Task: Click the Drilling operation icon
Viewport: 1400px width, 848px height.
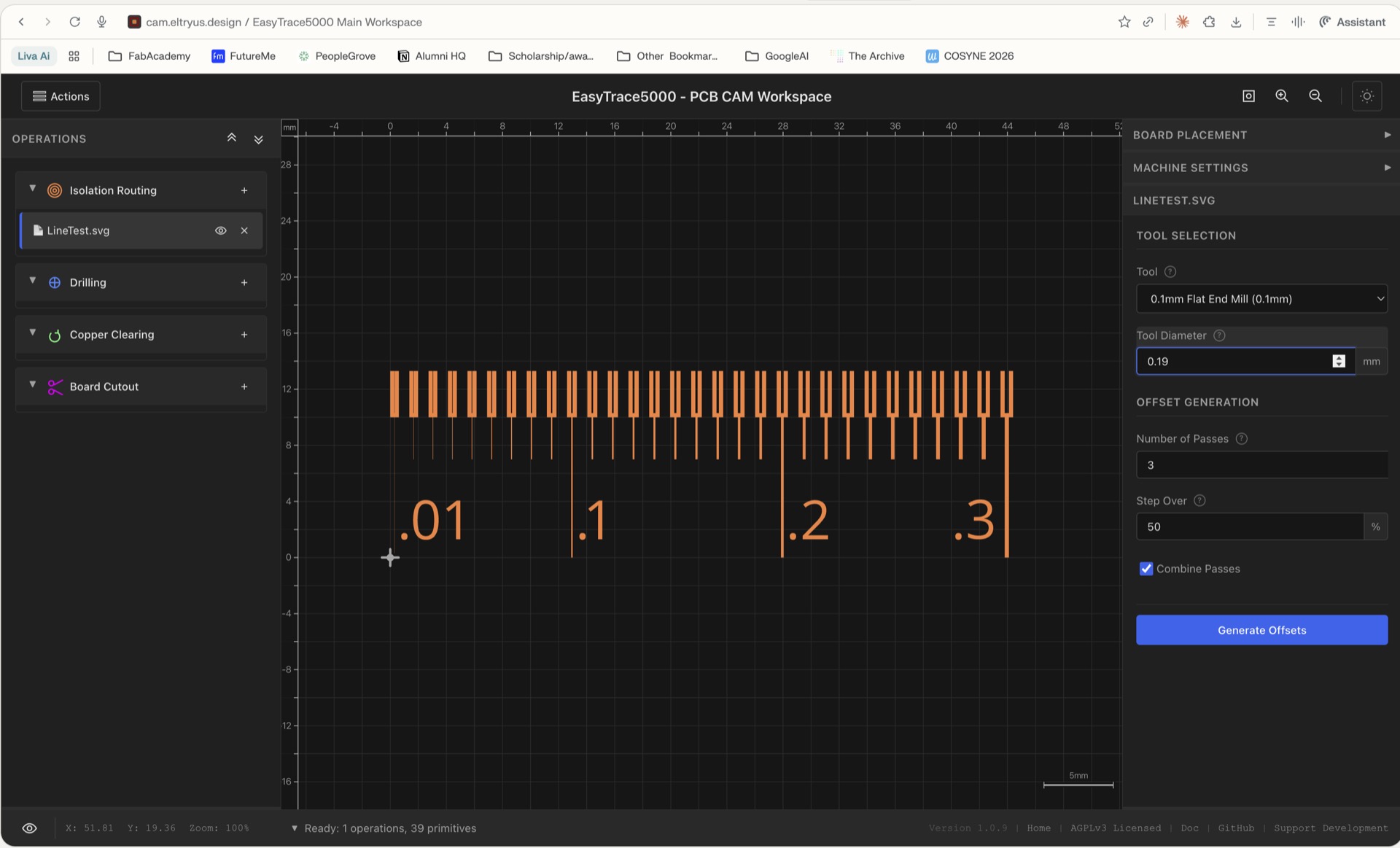Action: coord(55,282)
